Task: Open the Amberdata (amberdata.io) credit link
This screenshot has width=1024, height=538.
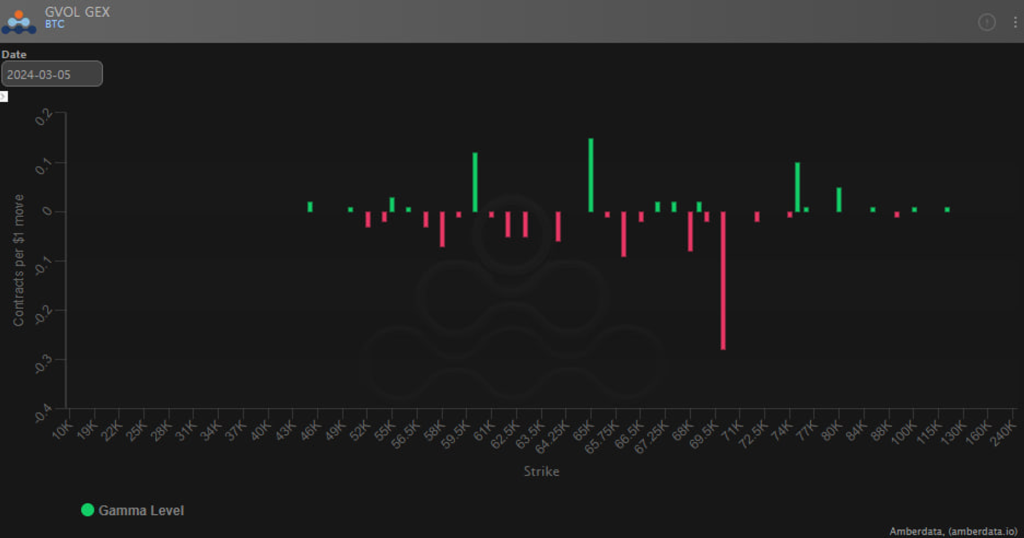Action: click(x=955, y=531)
